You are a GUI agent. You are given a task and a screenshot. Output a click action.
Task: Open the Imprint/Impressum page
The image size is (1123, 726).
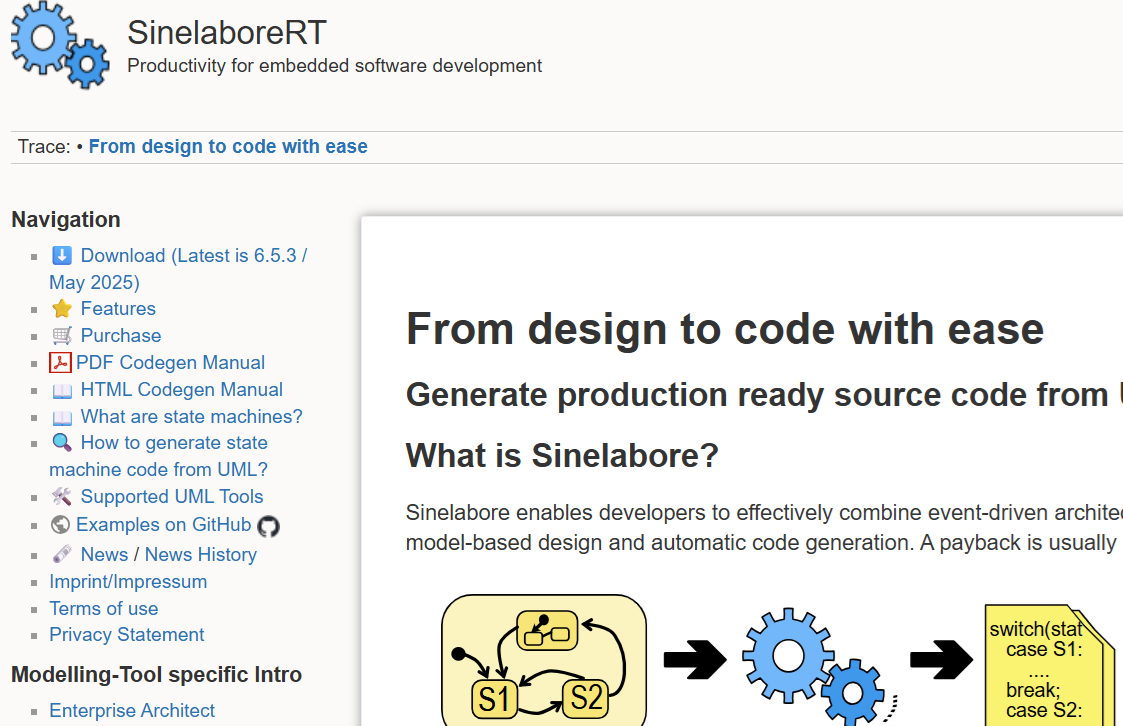pyautogui.click(x=128, y=581)
